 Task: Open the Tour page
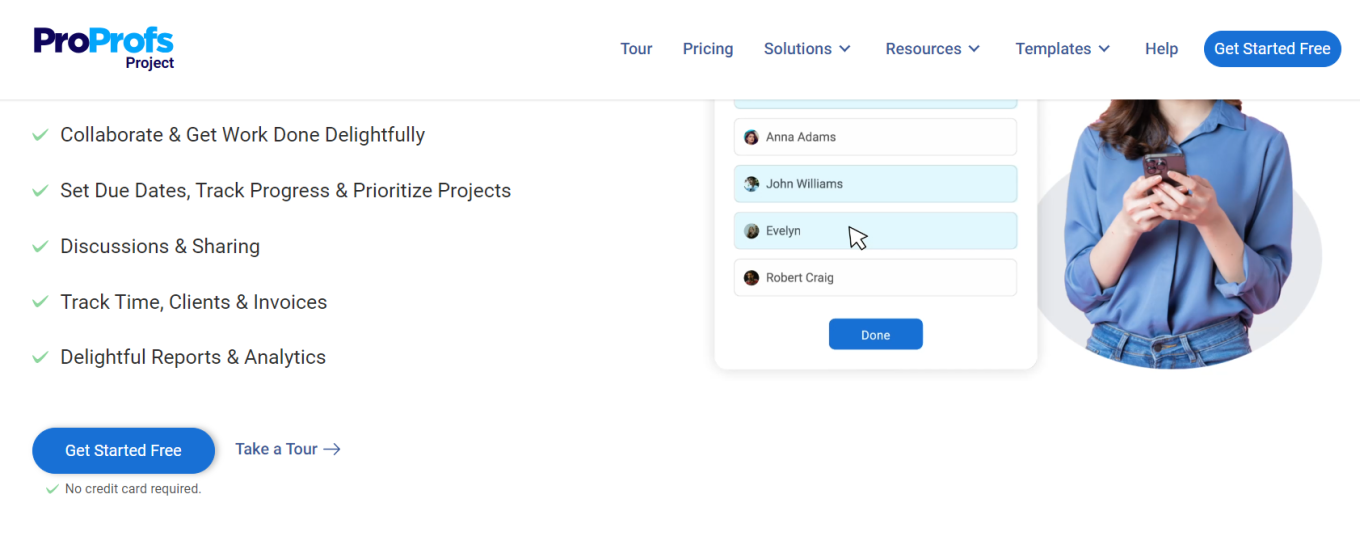[x=636, y=49]
